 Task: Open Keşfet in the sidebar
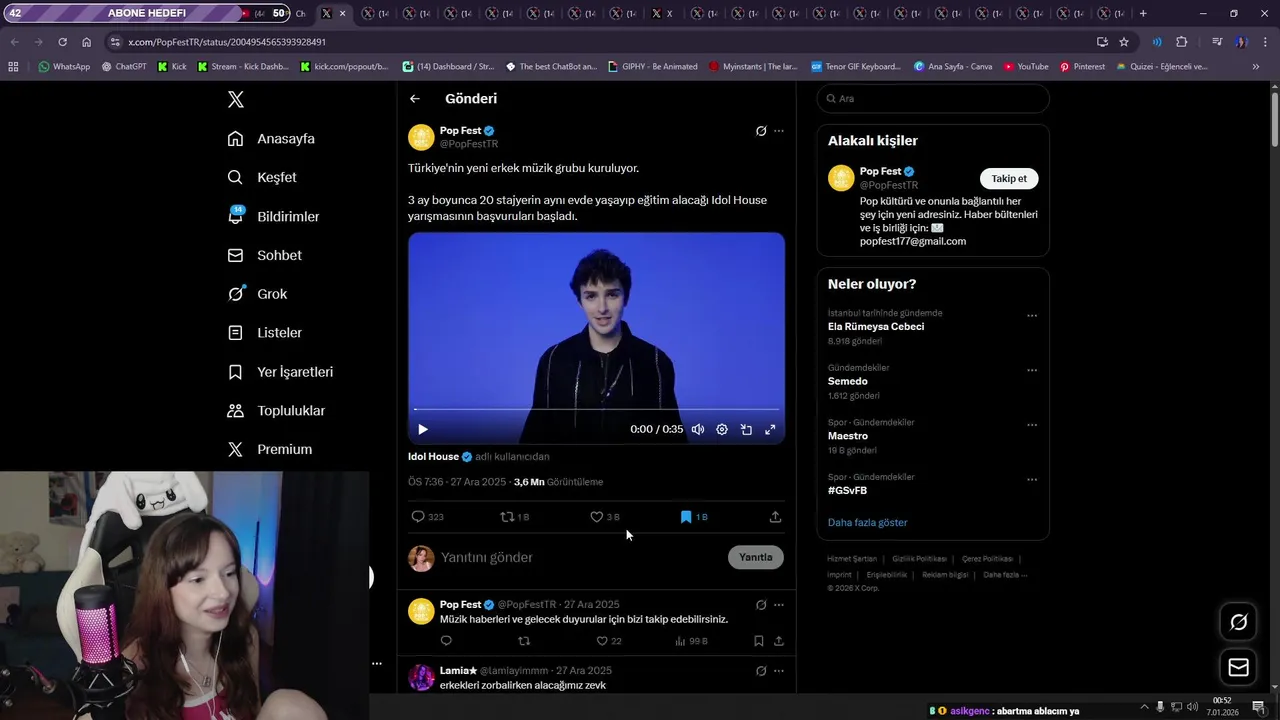262,177
